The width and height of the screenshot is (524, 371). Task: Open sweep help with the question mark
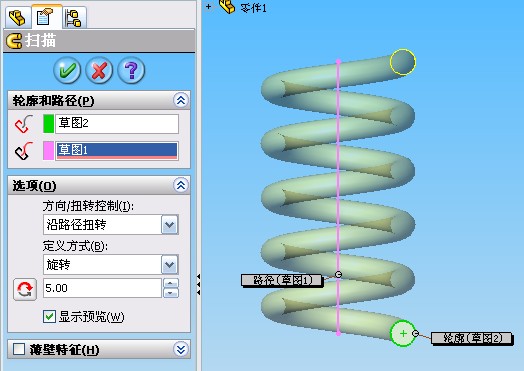tap(131, 70)
